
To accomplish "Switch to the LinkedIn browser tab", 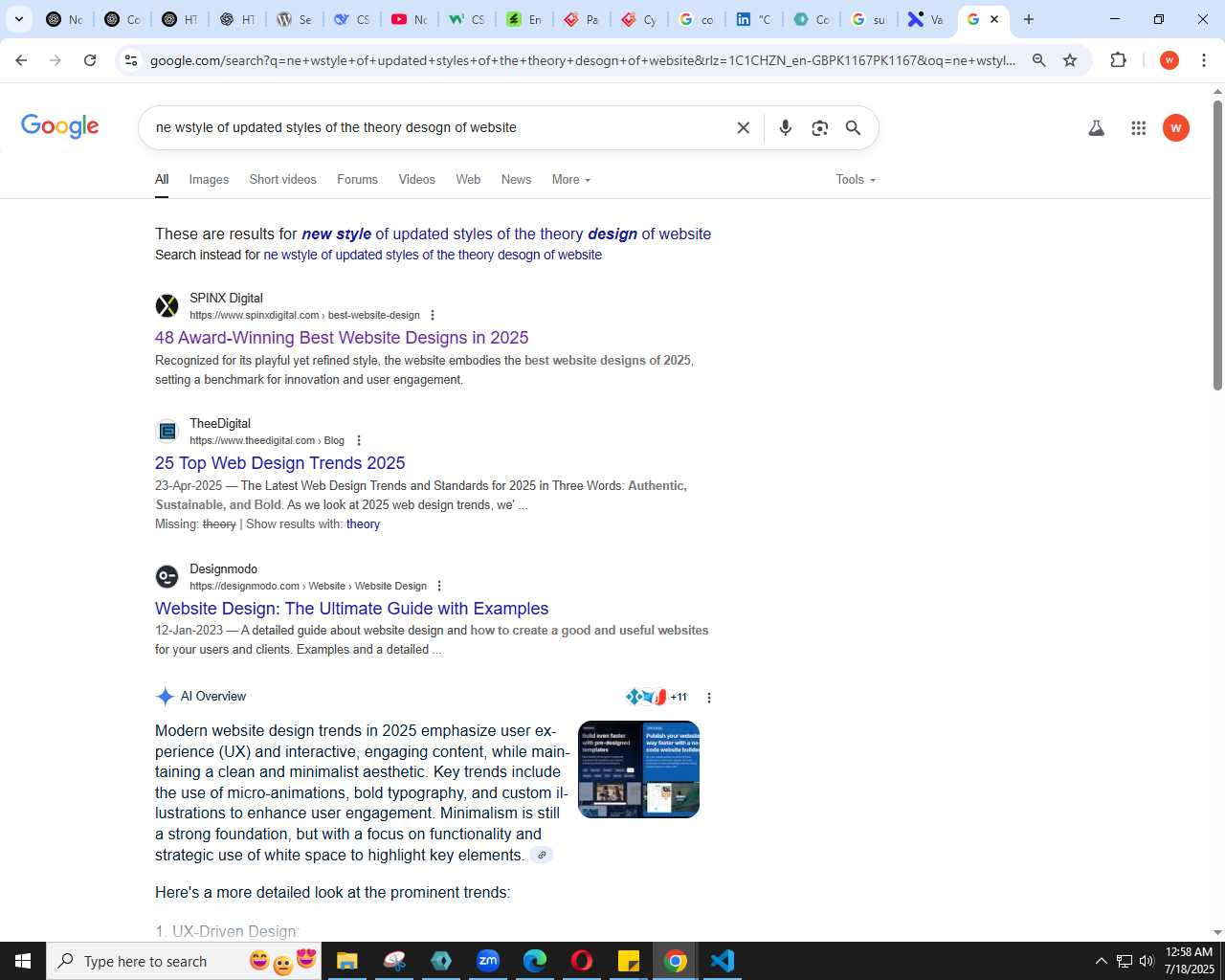I will pyautogui.click(x=754, y=19).
